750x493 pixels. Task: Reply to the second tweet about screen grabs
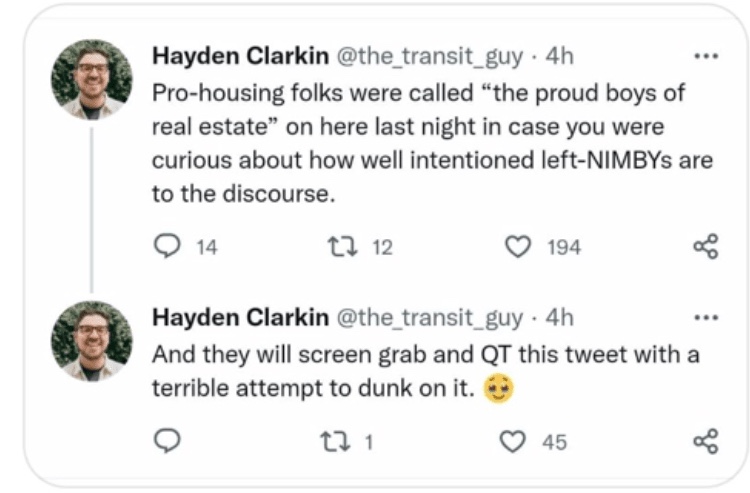point(166,441)
